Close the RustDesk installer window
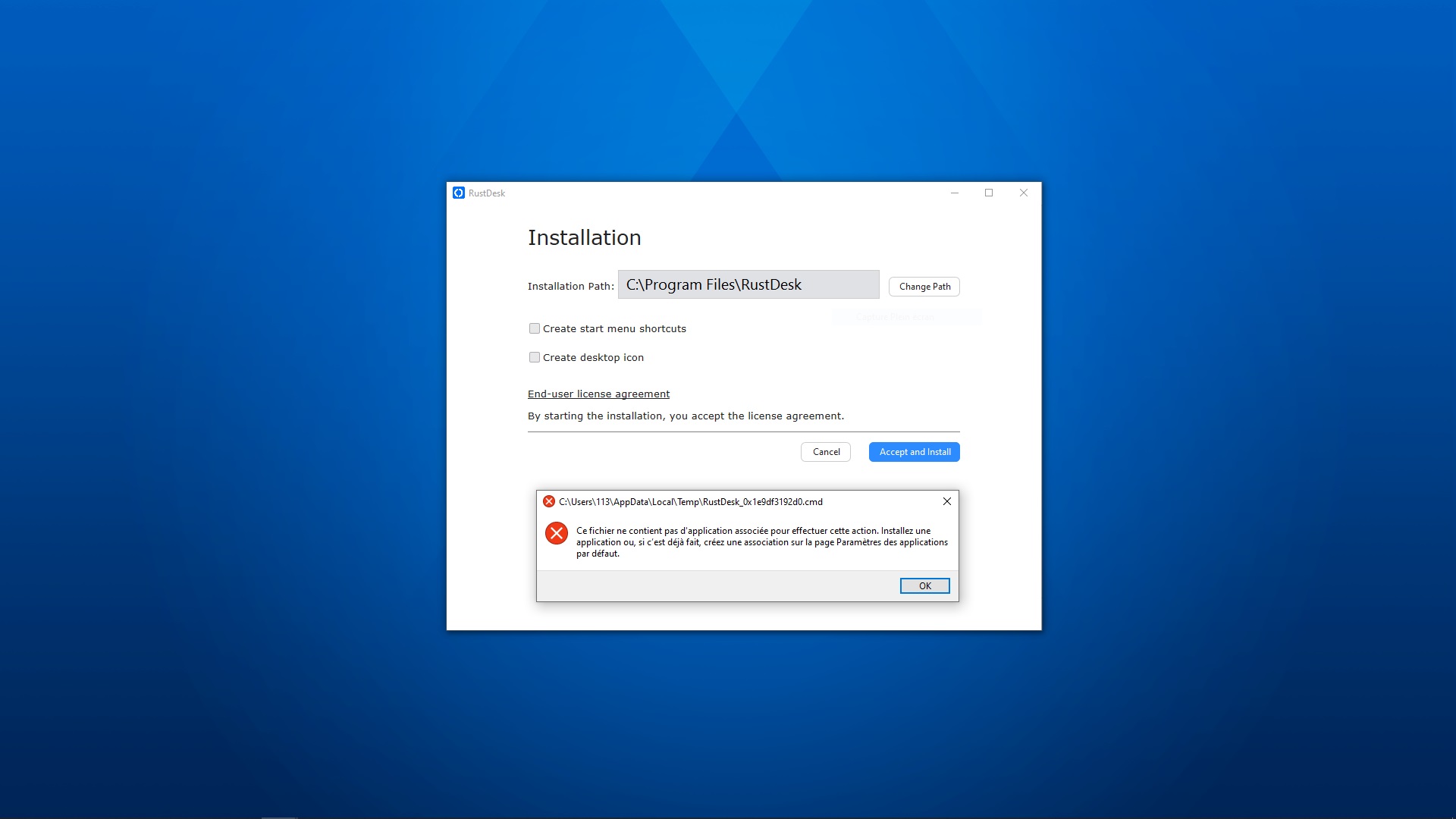Viewport: 1456px width, 819px height. [1024, 193]
